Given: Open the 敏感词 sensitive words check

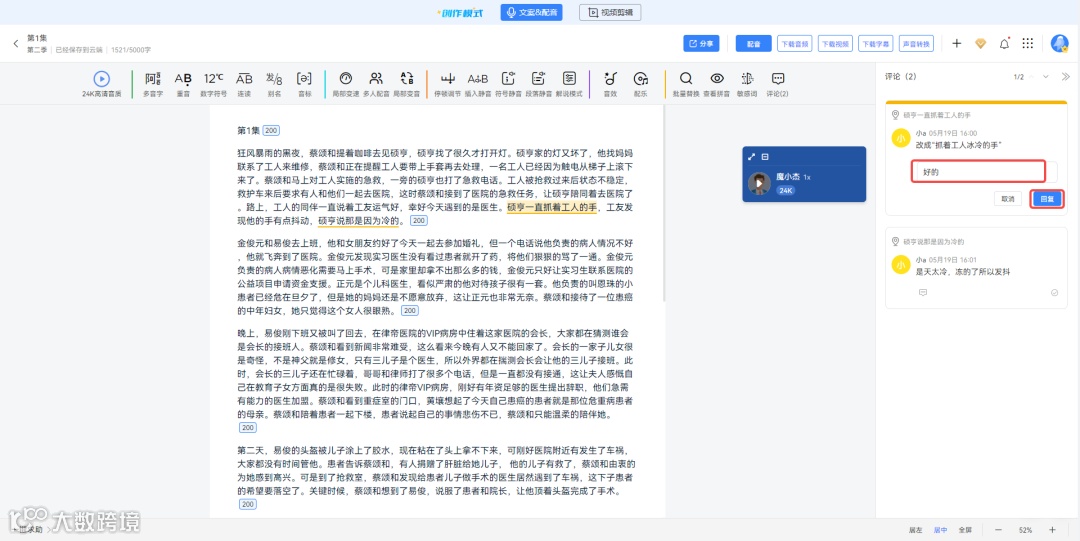Looking at the screenshot, I should pyautogui.click(x=747, y=84).
